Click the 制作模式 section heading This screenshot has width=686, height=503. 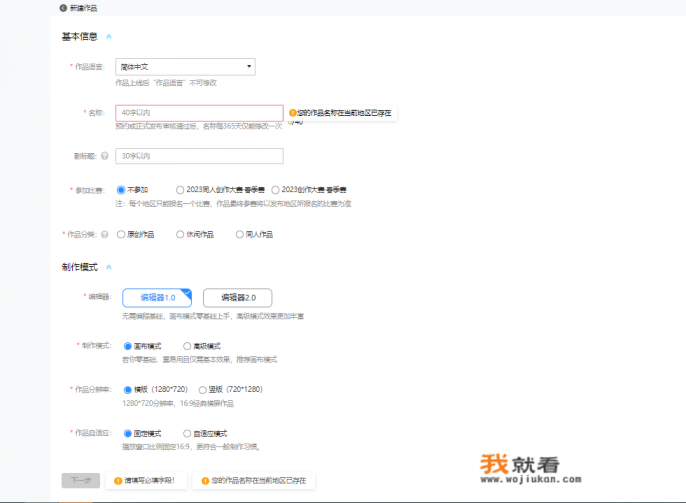[x=80, y=267]
